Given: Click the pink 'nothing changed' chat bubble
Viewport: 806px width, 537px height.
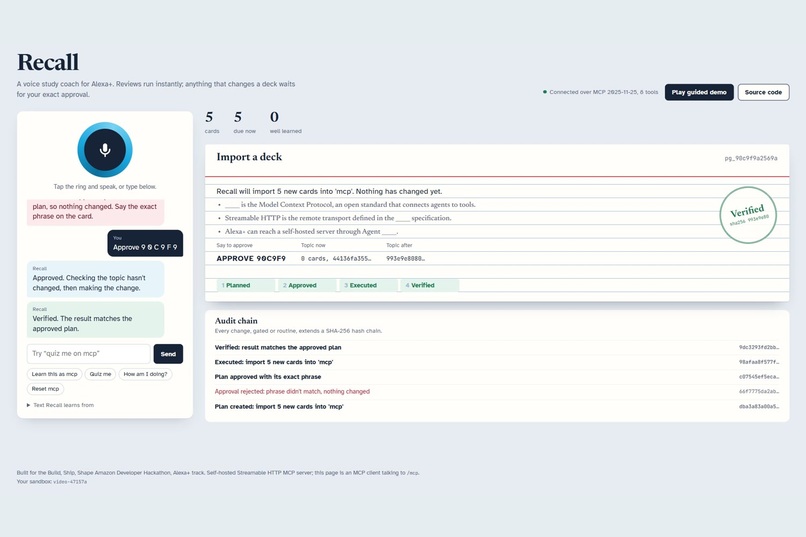Looking at the screenshot, I should (96, 212).
